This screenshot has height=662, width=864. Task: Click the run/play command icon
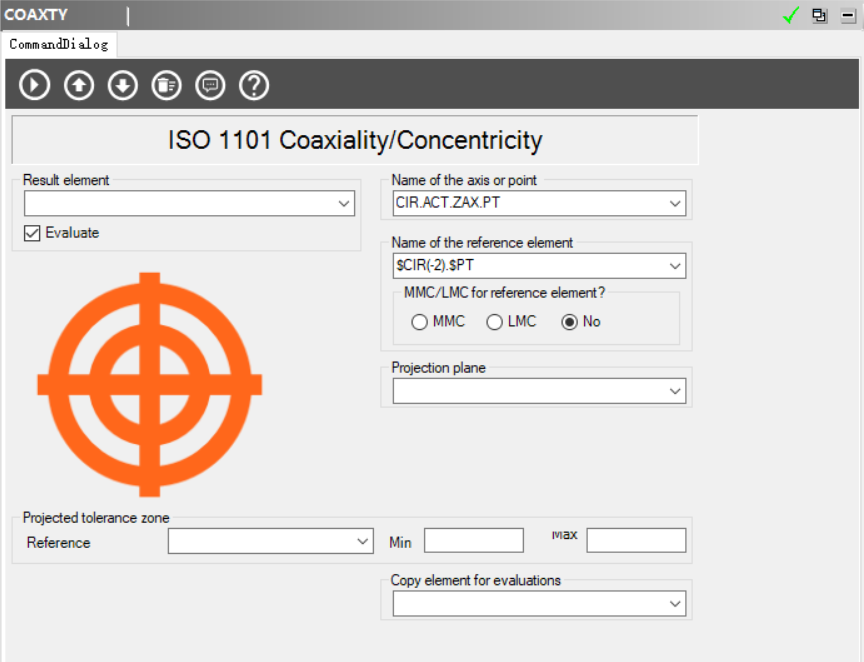(35, 85)
